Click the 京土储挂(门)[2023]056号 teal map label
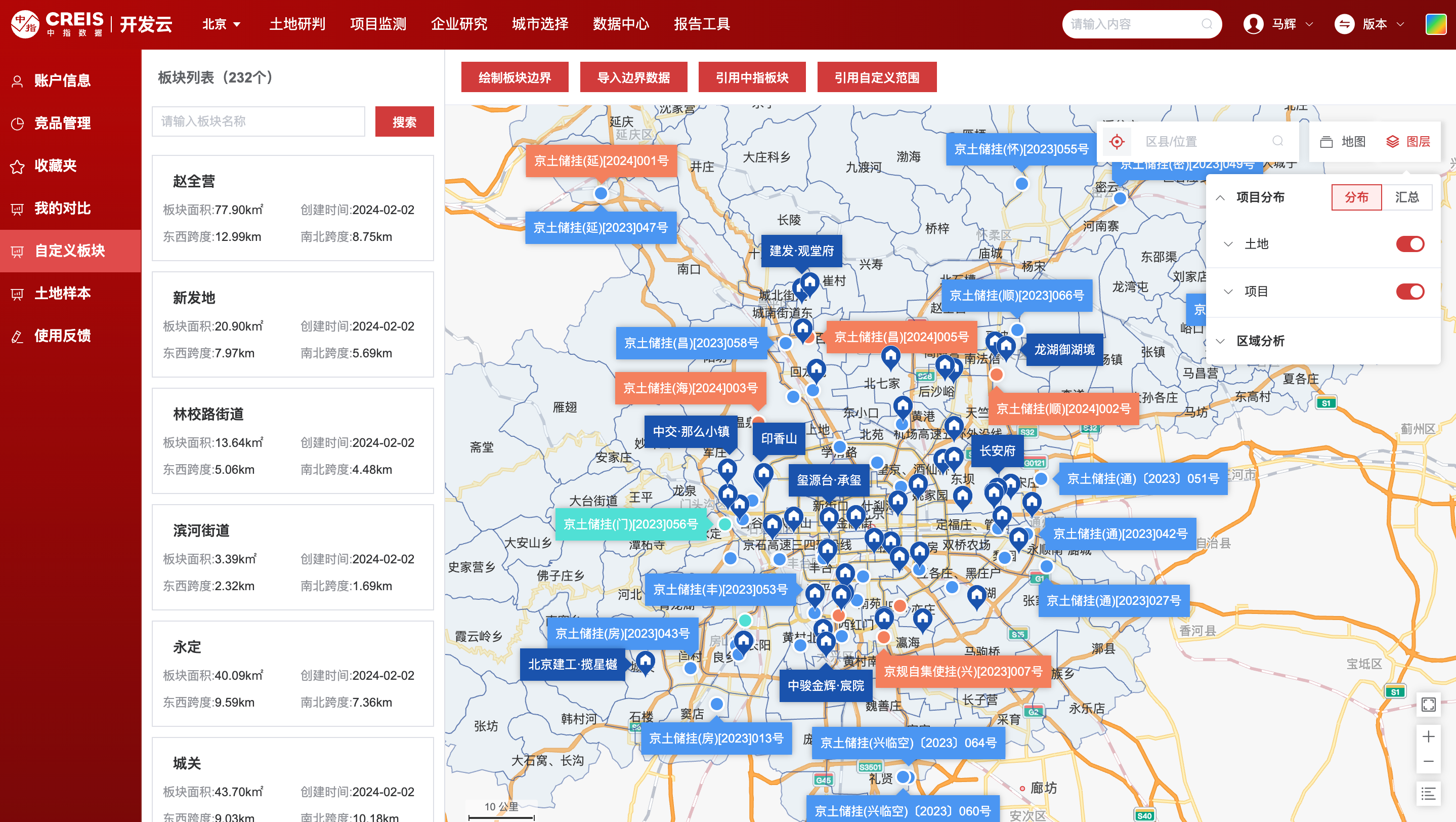This screenshot has height=822, width=1456. point(631,524)
